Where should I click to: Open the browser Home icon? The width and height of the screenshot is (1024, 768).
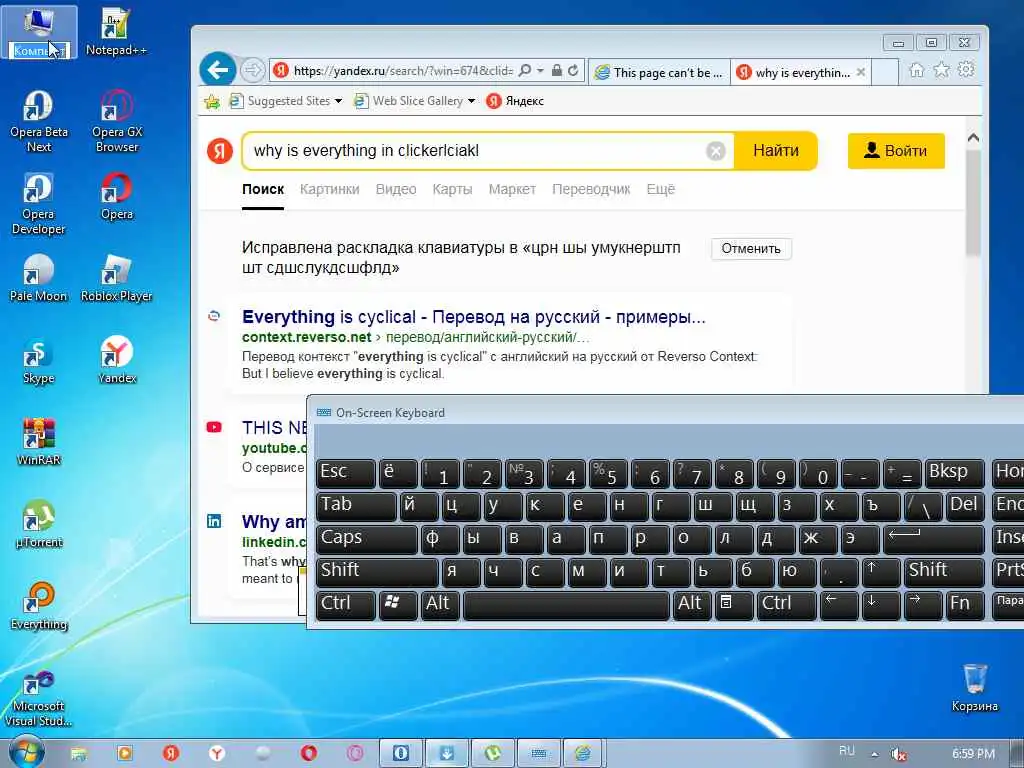(x=916, y=70)
